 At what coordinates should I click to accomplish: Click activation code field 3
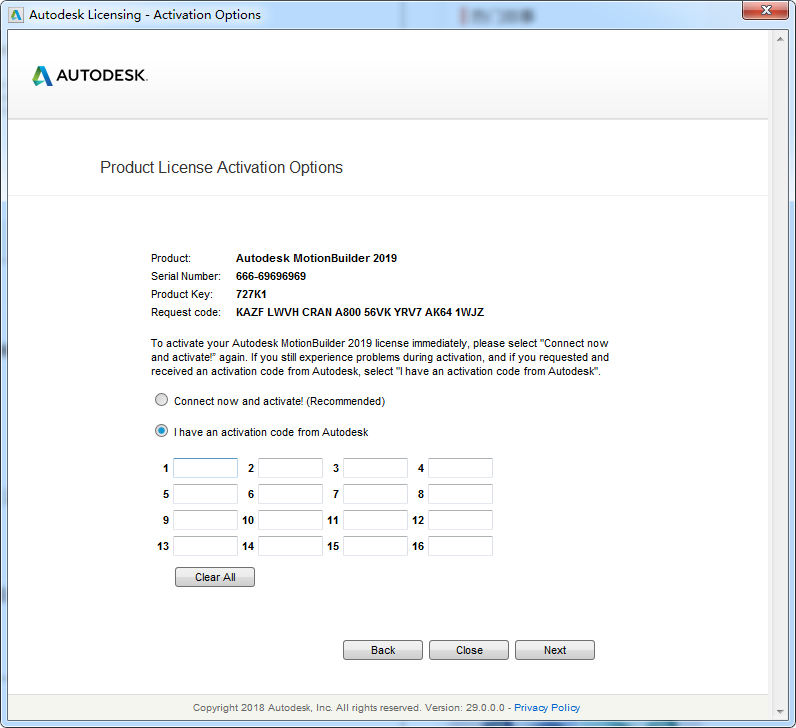[376, 468]
